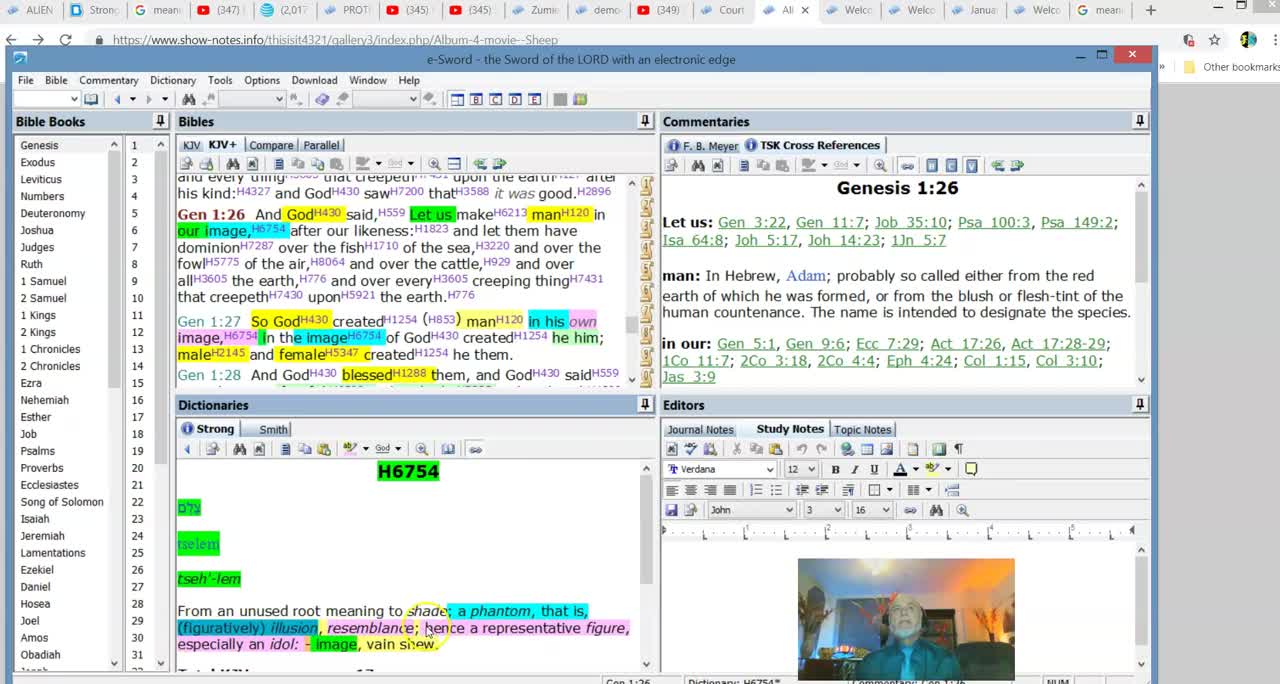Switch to the F. B. Meyer commentary tab
Screen dimensions: 1280x684
tap(701, 145)
